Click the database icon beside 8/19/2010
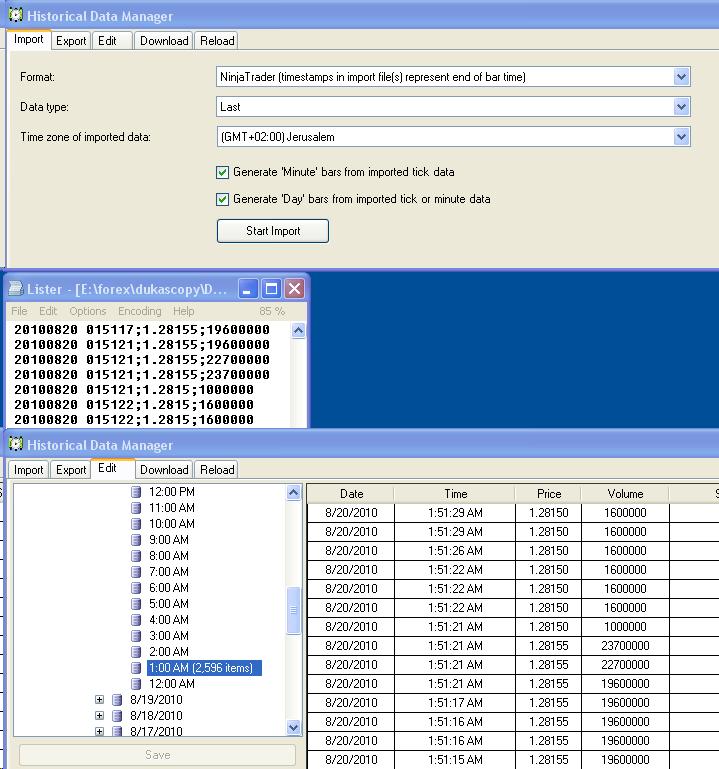 (117, 700)
